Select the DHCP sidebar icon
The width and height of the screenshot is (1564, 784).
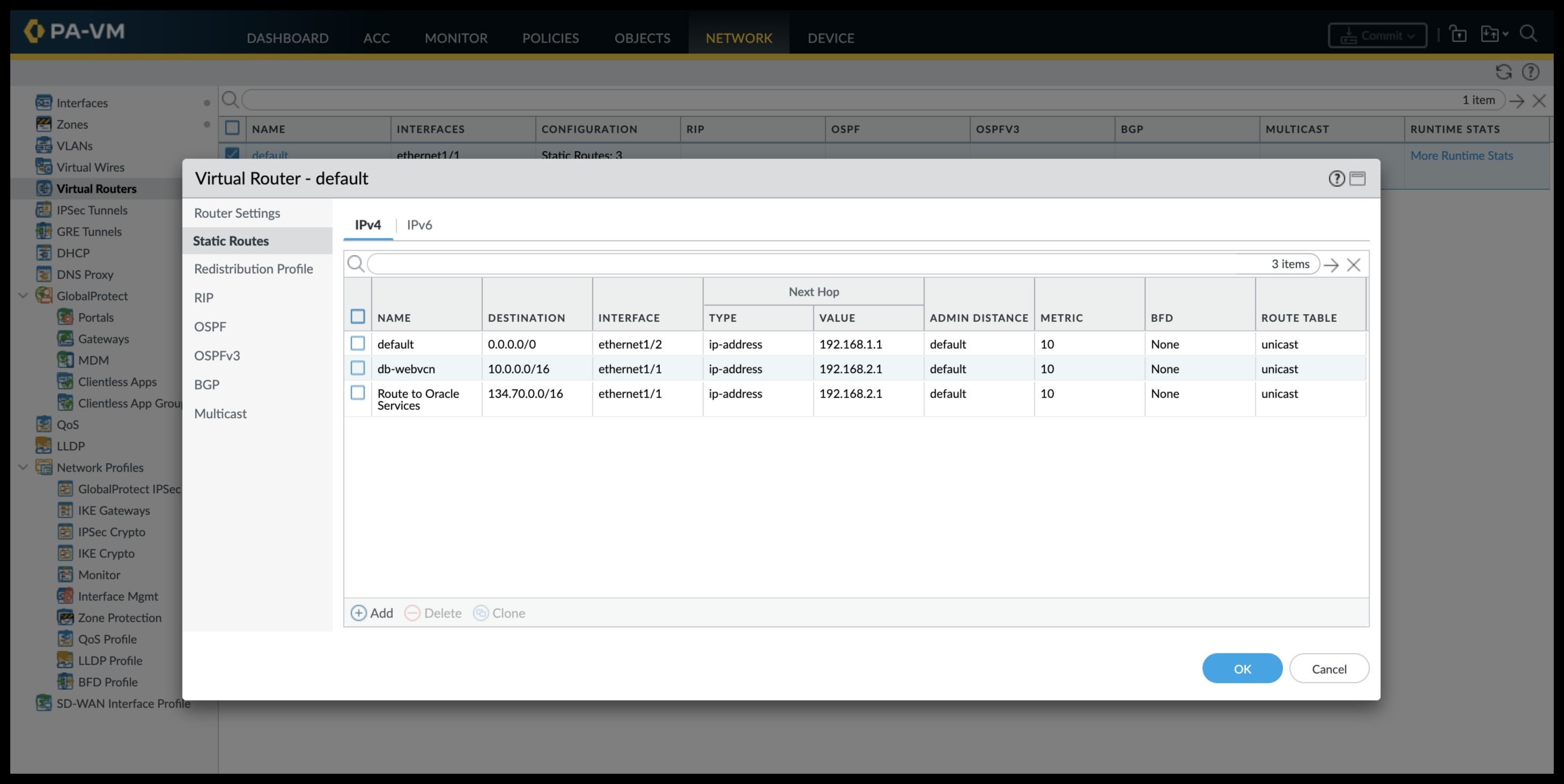[43, 253]
